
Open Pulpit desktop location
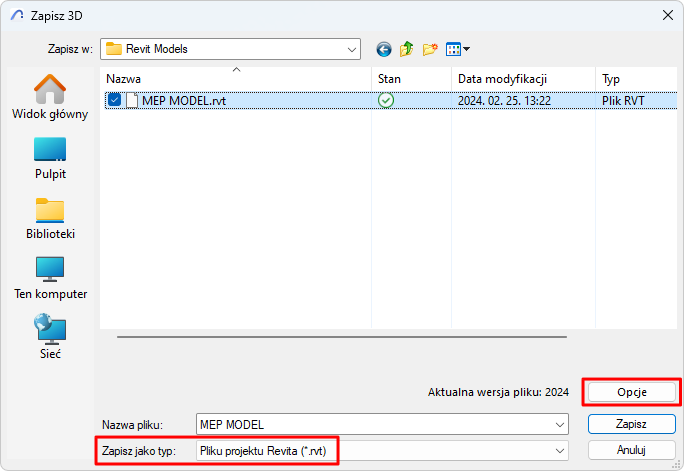tap(50, 158)
